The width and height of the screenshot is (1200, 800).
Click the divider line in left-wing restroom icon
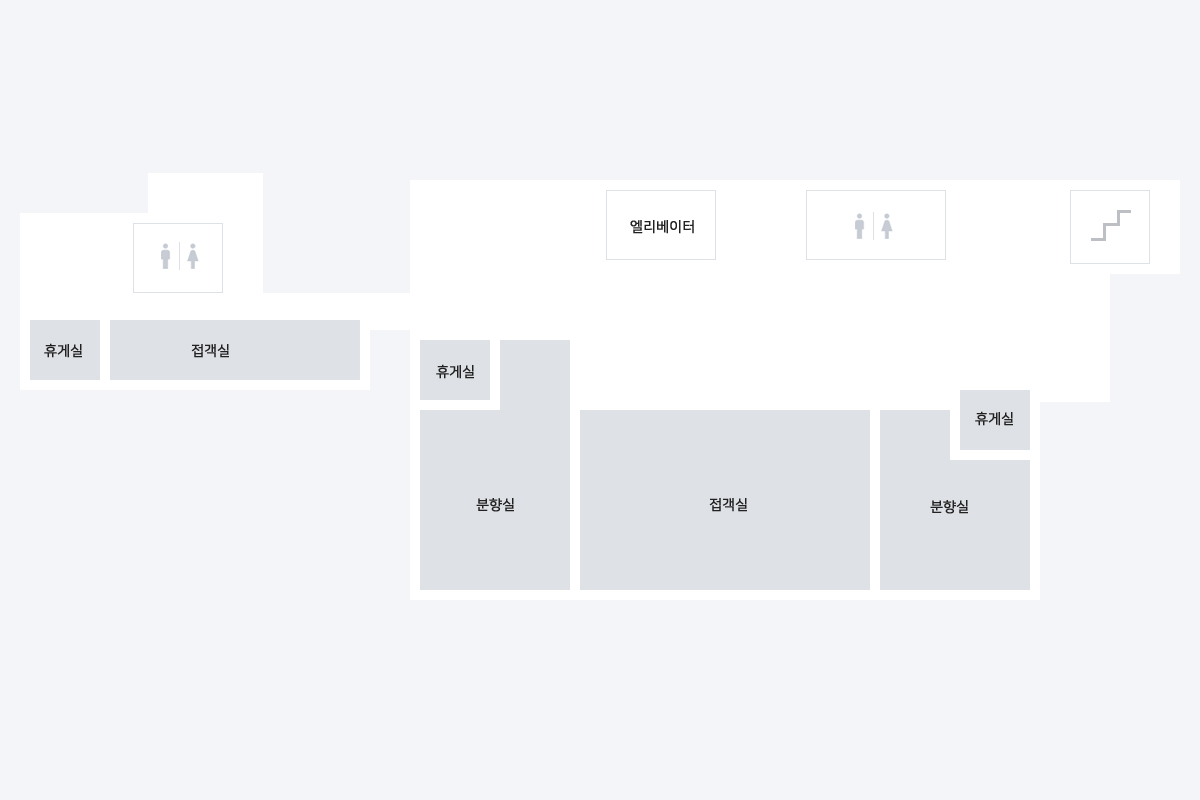click(x=179, y=257)
